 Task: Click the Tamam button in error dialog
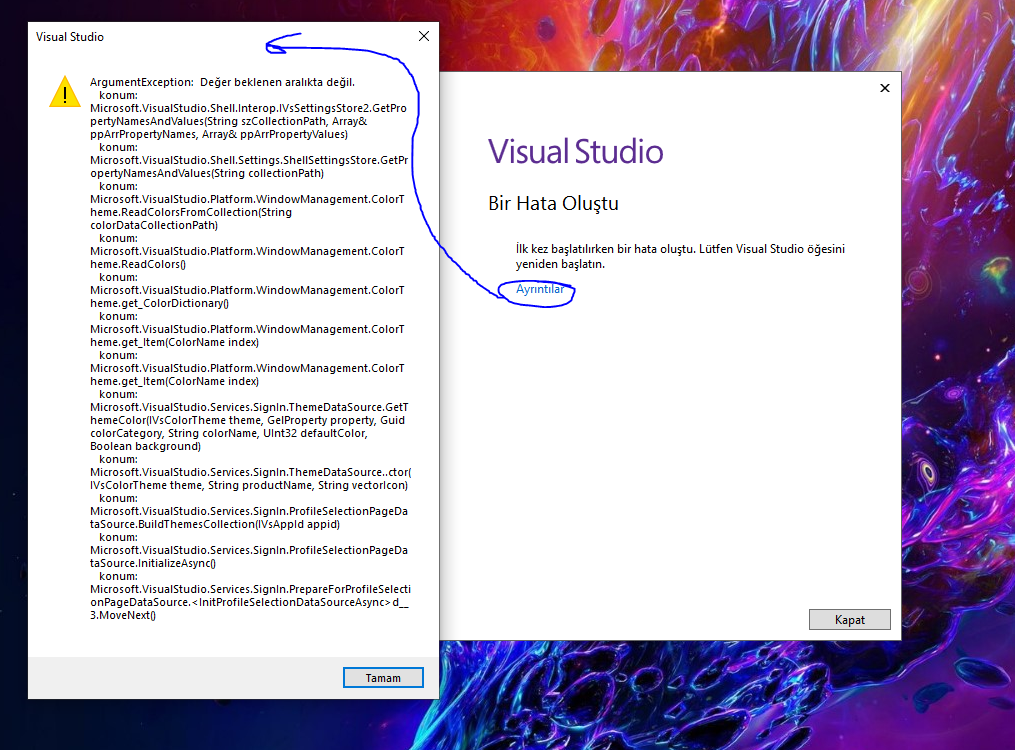tap(383, 678)
